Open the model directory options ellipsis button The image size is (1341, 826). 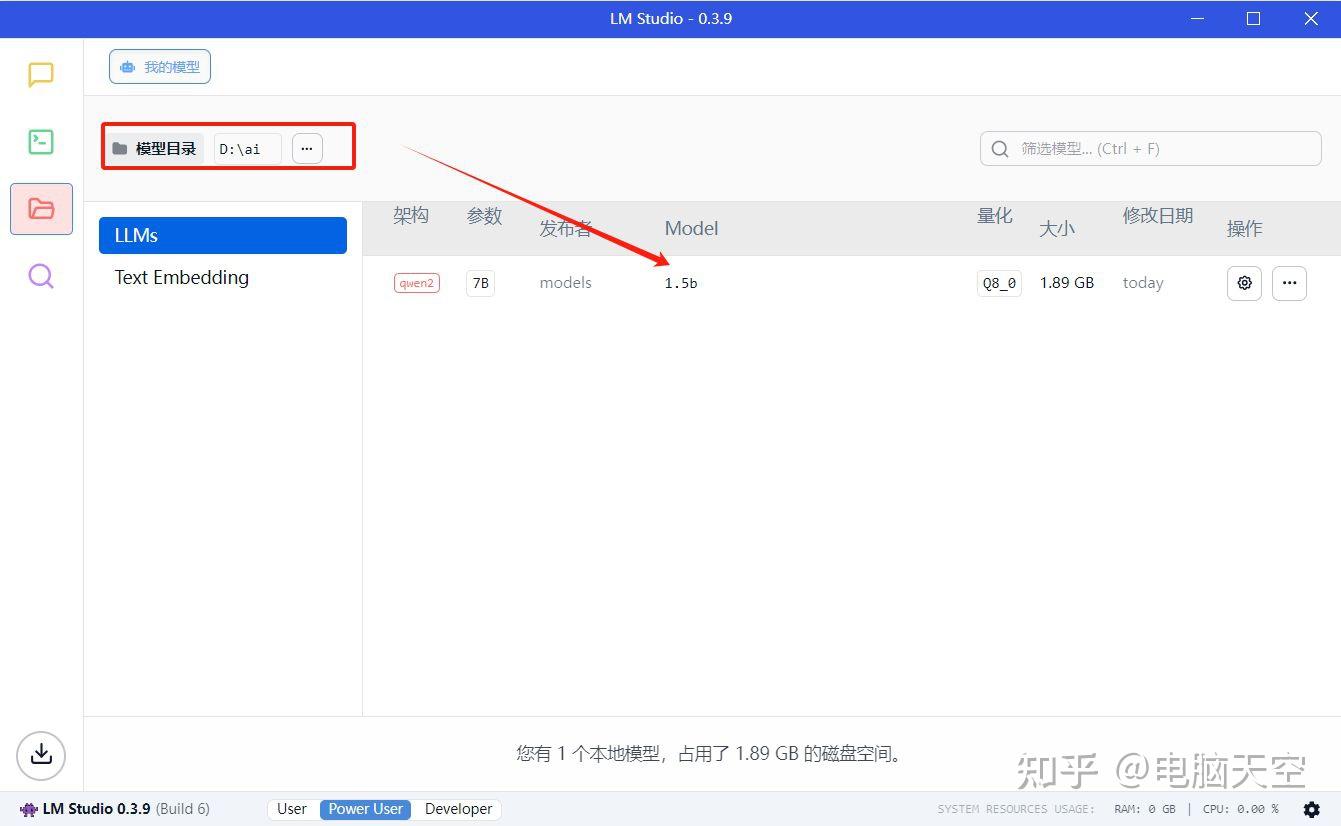pos(307,149)
